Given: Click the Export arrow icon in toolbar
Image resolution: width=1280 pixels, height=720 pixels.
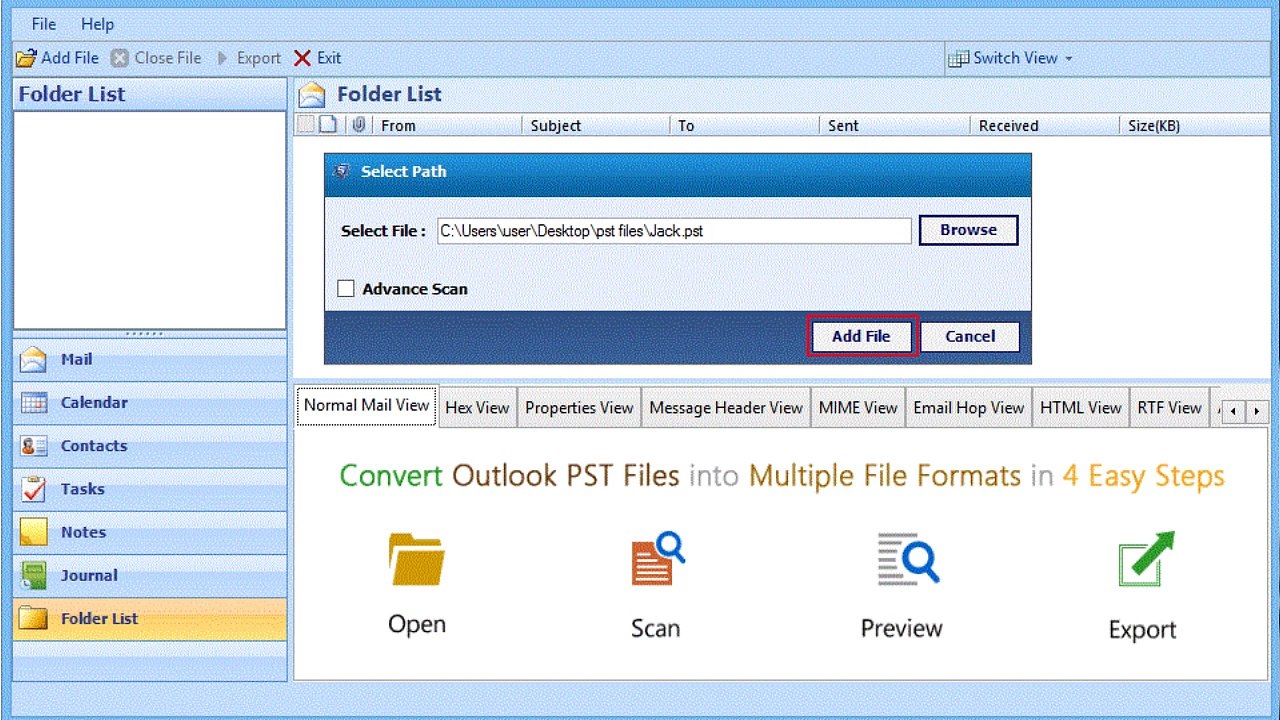Looking at the screenshot, I should click(x=223, y=58).
